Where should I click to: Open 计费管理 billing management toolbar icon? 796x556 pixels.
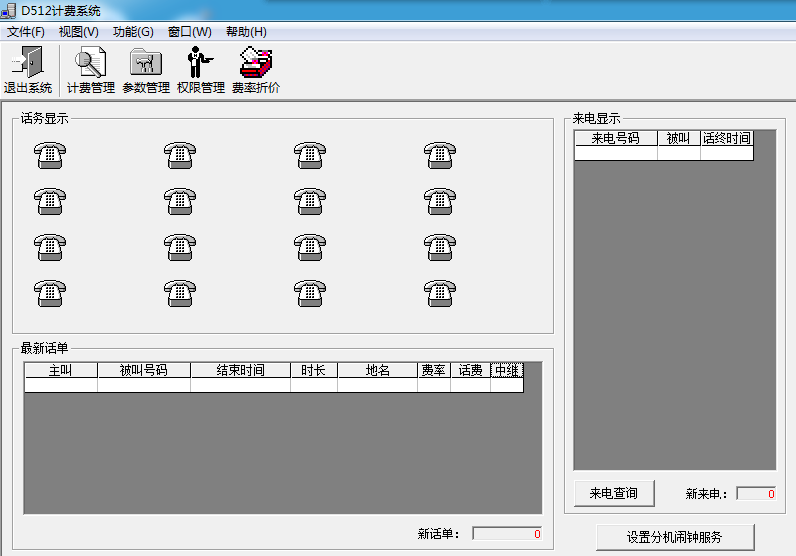click(90, 62)
